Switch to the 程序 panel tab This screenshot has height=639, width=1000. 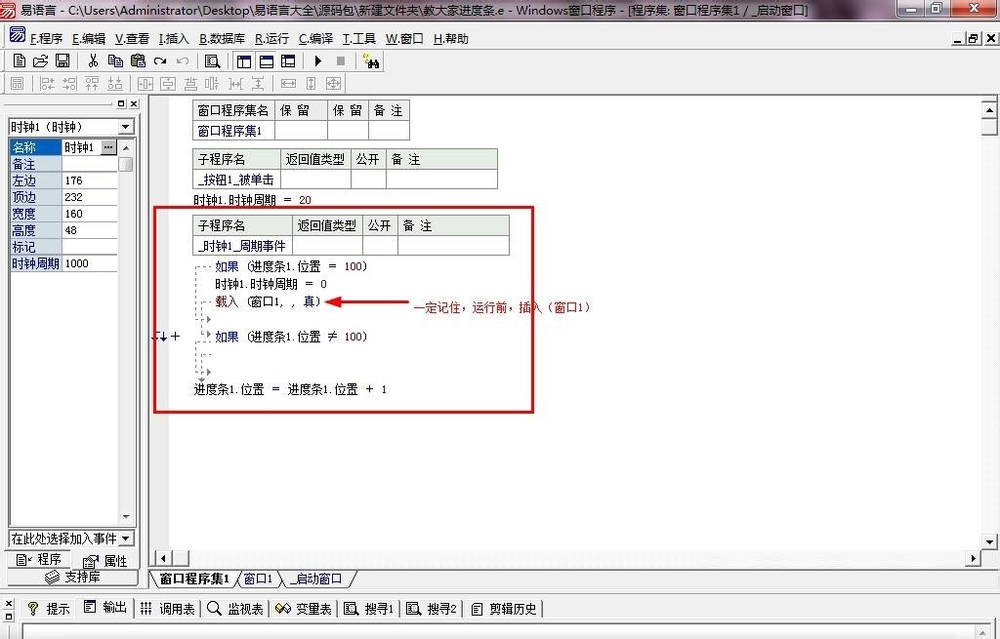click(x=38, y=560)
